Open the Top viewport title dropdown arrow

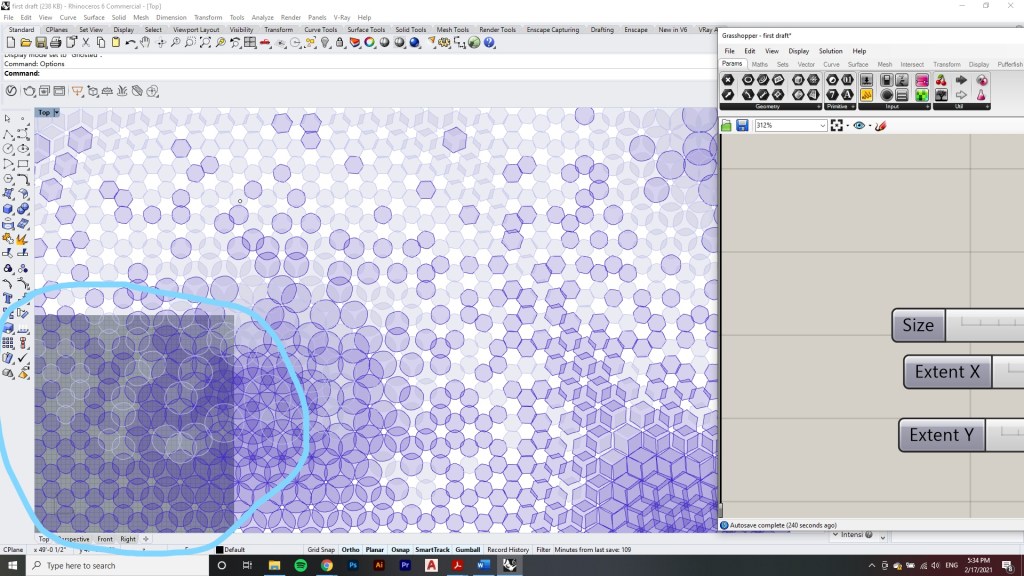pos(57,113)
